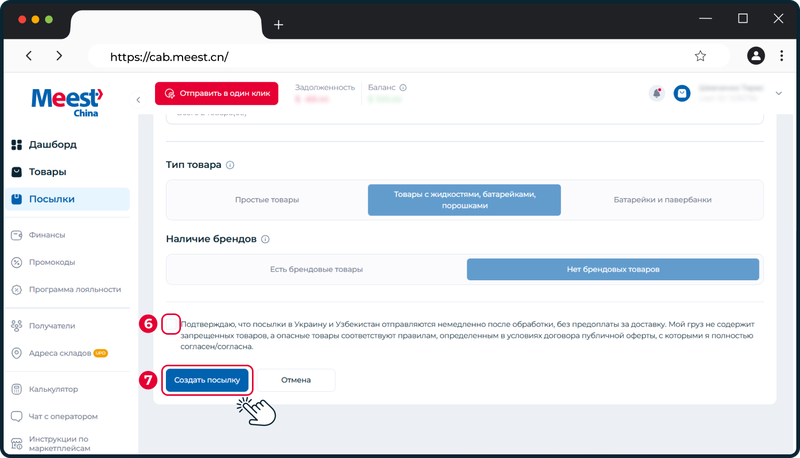
Task: Select Батарейки и павербанки option
Action: (662, 200)
